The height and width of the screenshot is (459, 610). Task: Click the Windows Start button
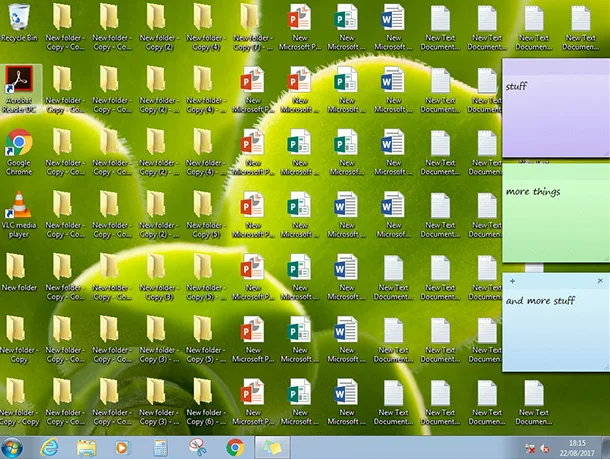pos(14,447)
